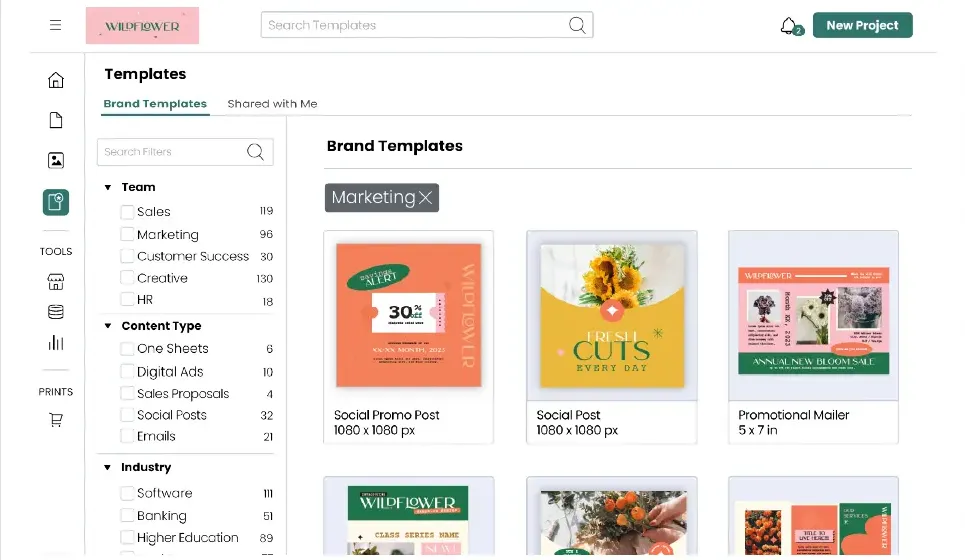Remove the Marketing filter tag
The image size is (965, 560).
coord(426,198)
